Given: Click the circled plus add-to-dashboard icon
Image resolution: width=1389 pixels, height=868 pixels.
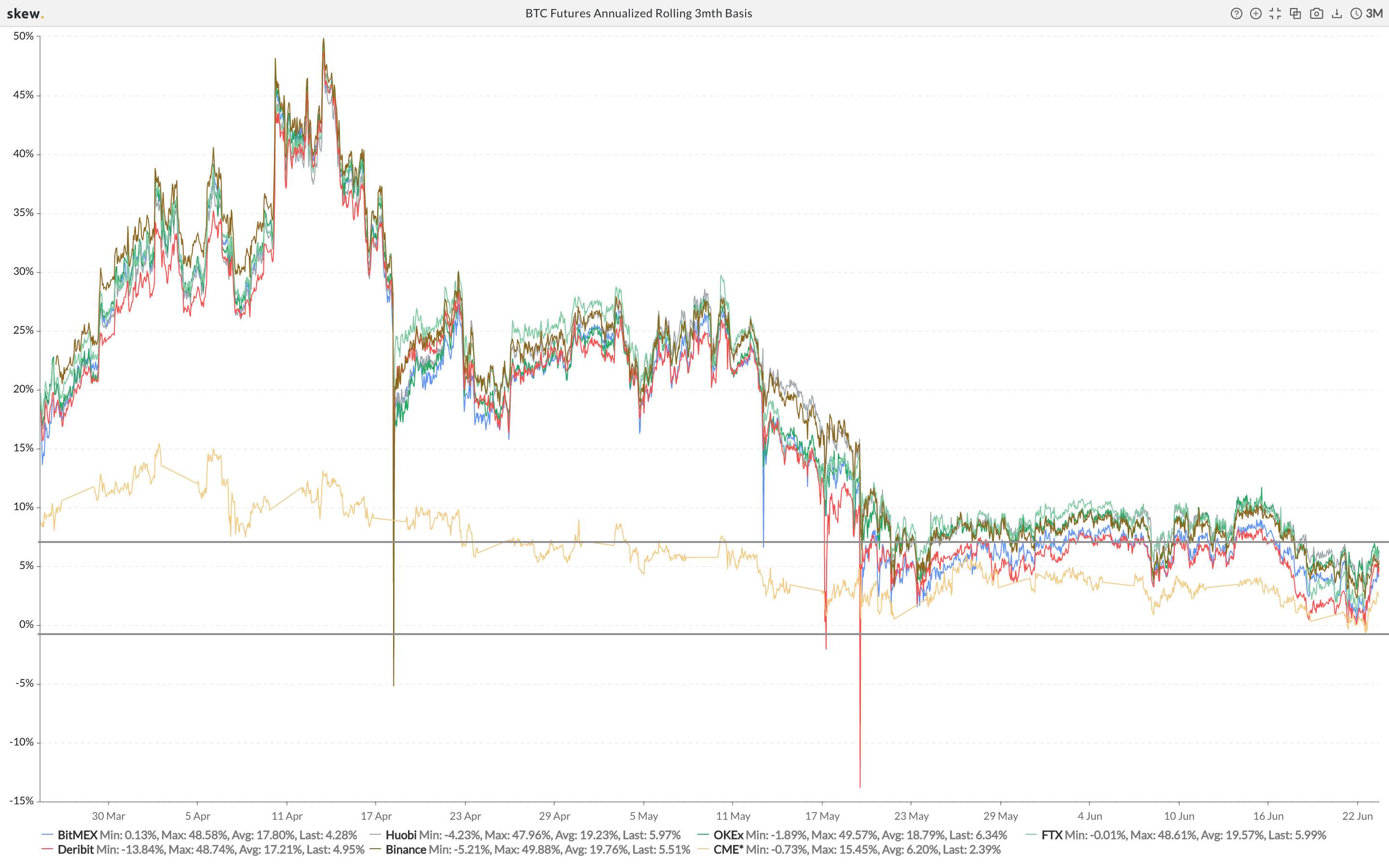Looking at the screenshot, I should pos(1255,14).
